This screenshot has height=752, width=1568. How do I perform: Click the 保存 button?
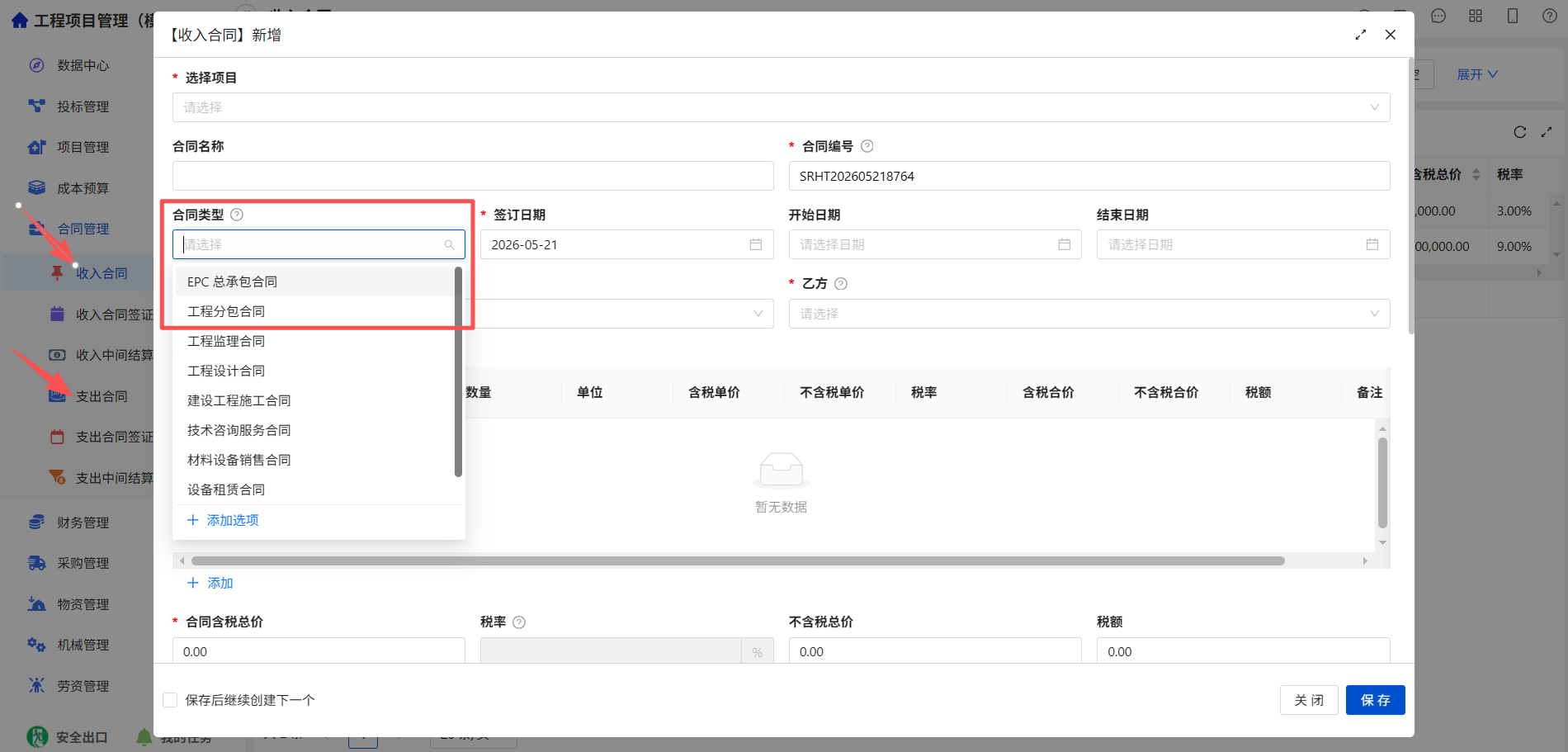[x=1375, y=700]
